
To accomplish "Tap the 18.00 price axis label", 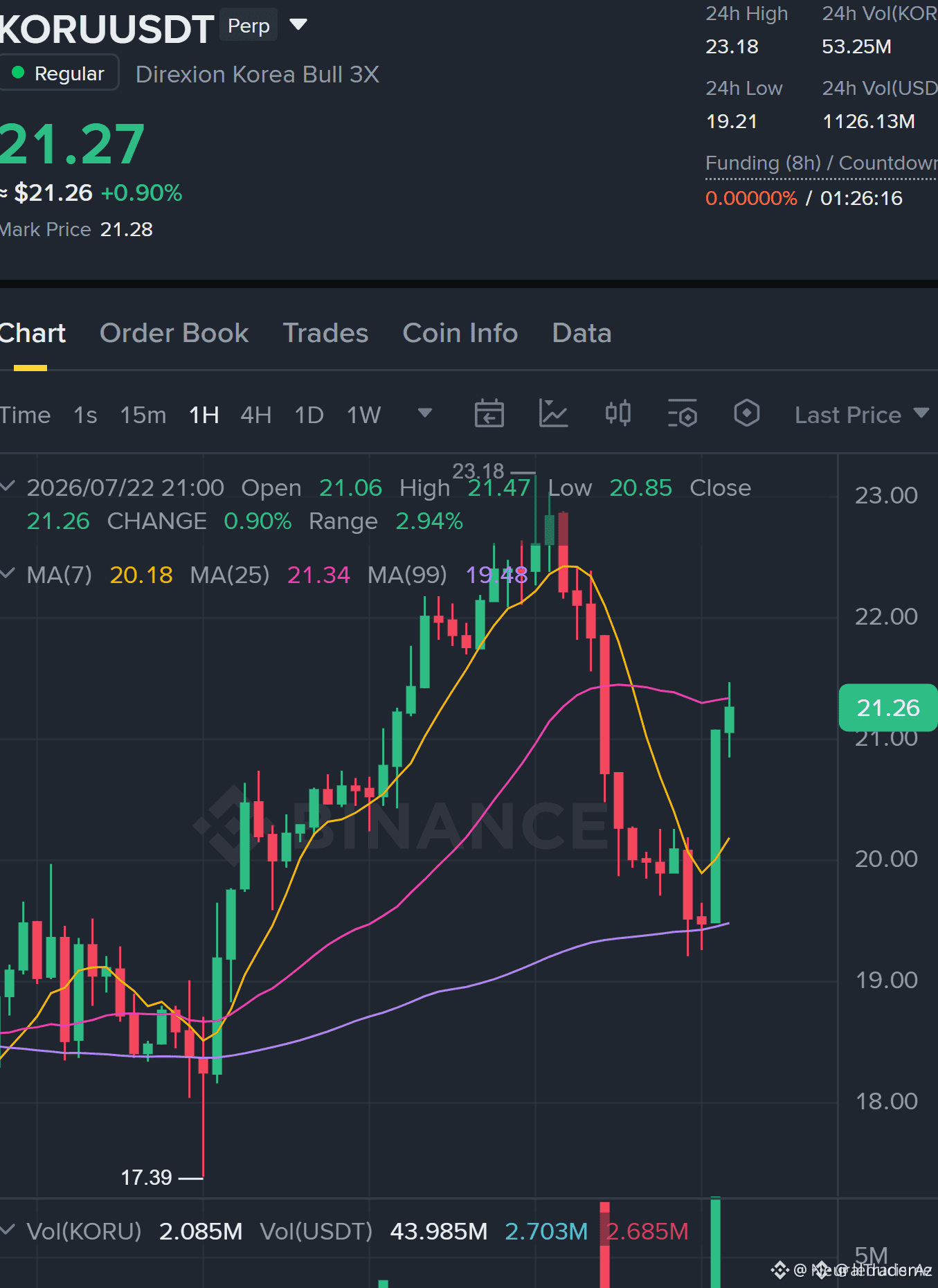I will [x=886, y=1102].
